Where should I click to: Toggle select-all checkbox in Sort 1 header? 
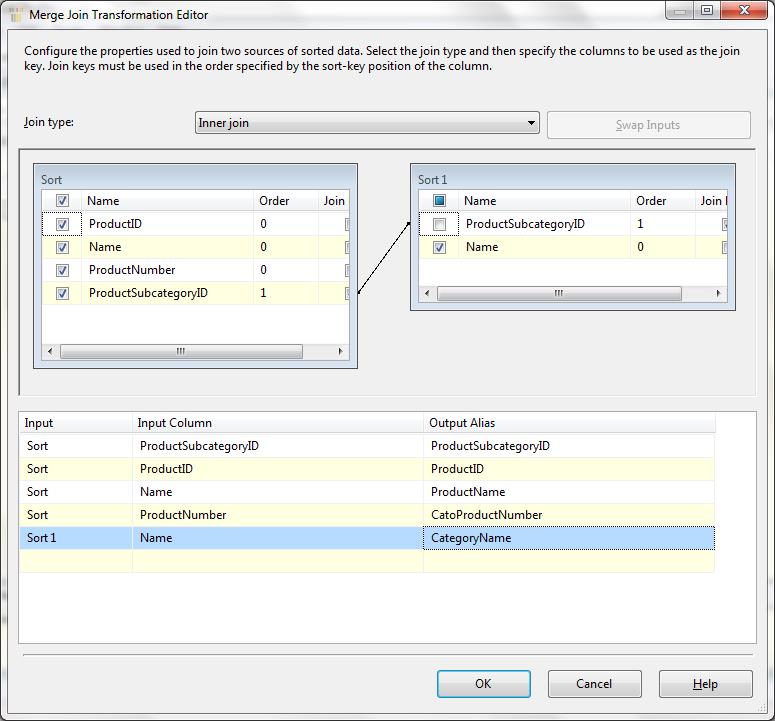click(x=439, y=201)
